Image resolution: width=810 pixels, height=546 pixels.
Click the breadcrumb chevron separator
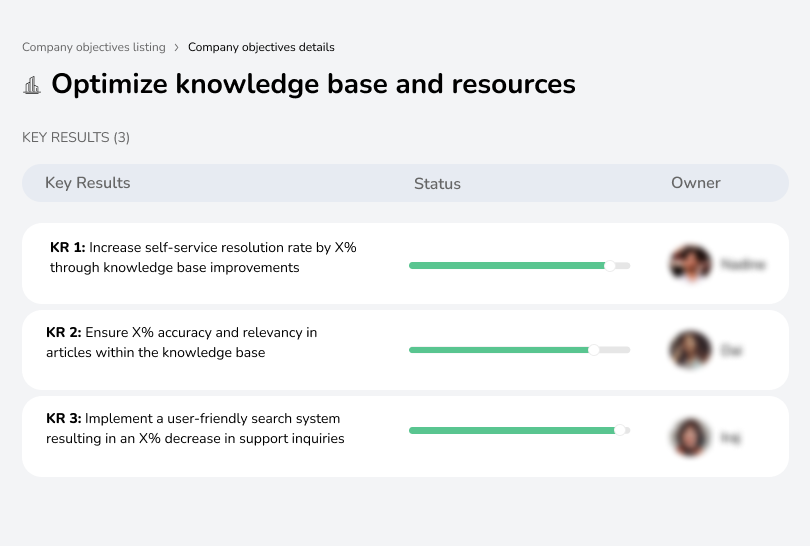177,48
